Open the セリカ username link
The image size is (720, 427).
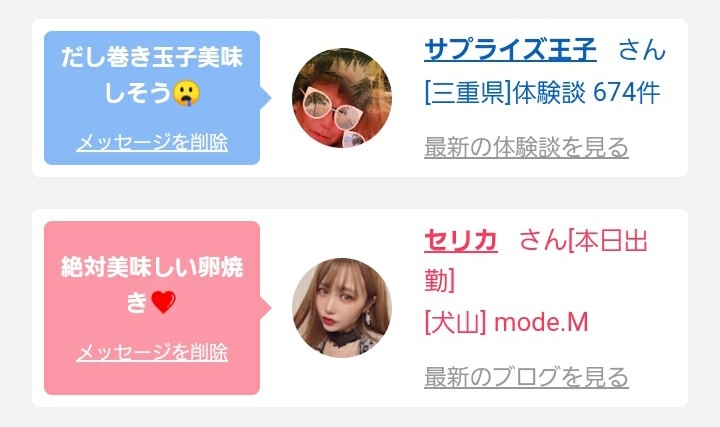click(x=461, y=240)
